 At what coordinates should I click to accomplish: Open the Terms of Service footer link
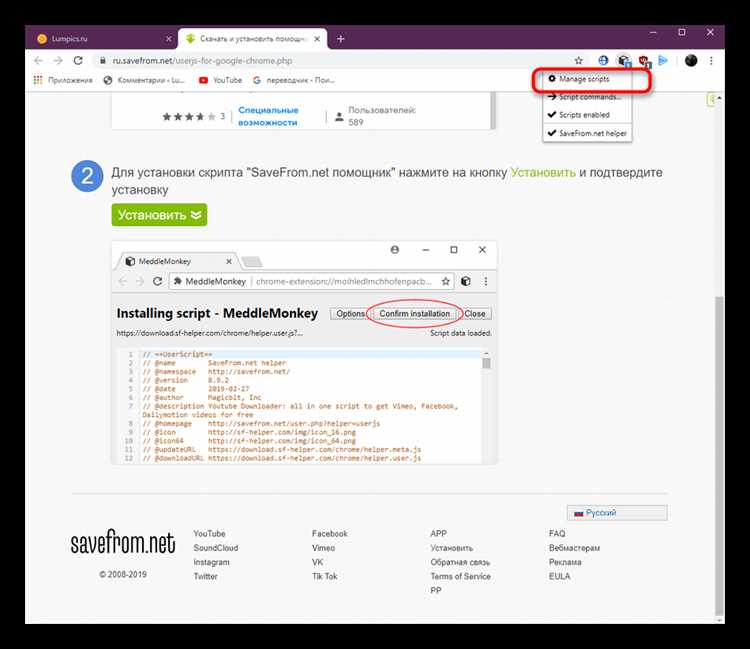pyautogui.click(x=460, y=576)
